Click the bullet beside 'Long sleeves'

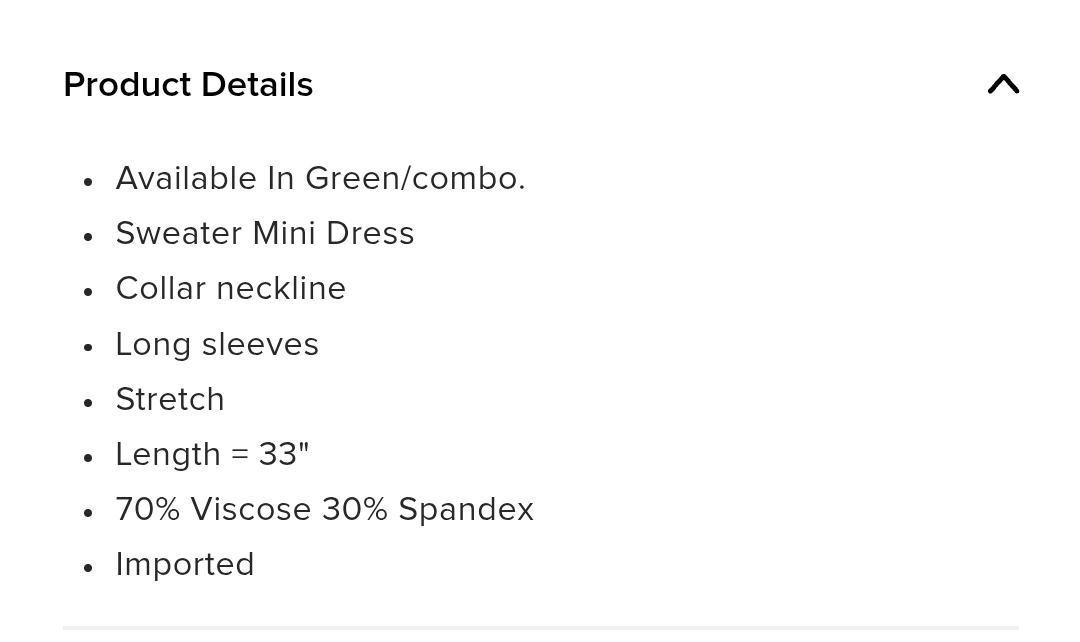pos(87,348)
